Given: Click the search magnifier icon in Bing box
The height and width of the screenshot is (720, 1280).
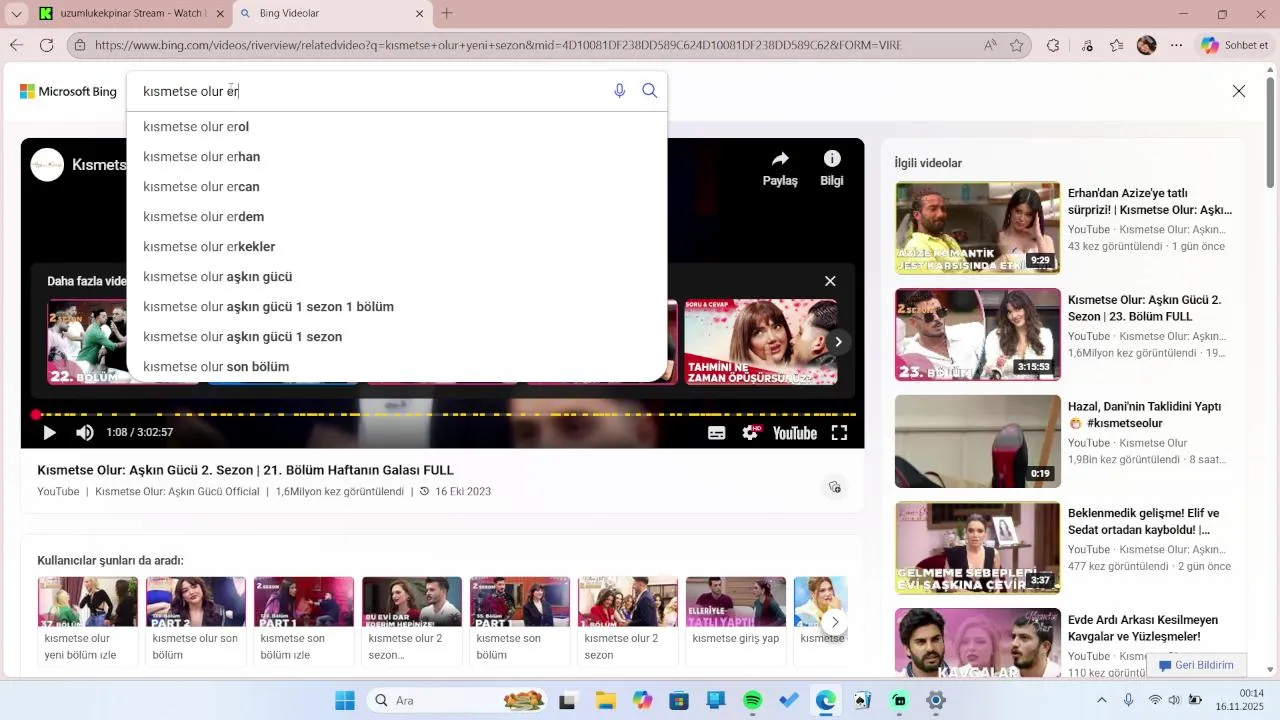Looking at the screenshot, I should tap(650, 91).
